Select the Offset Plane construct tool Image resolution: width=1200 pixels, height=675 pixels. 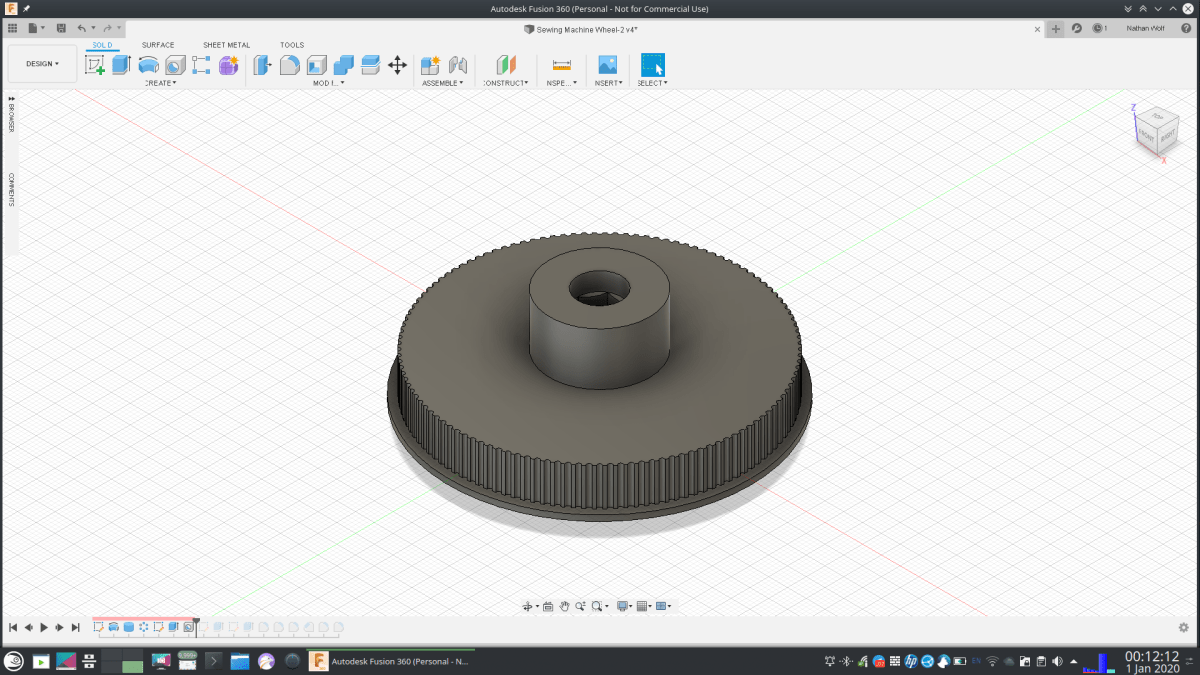point(505,65)
